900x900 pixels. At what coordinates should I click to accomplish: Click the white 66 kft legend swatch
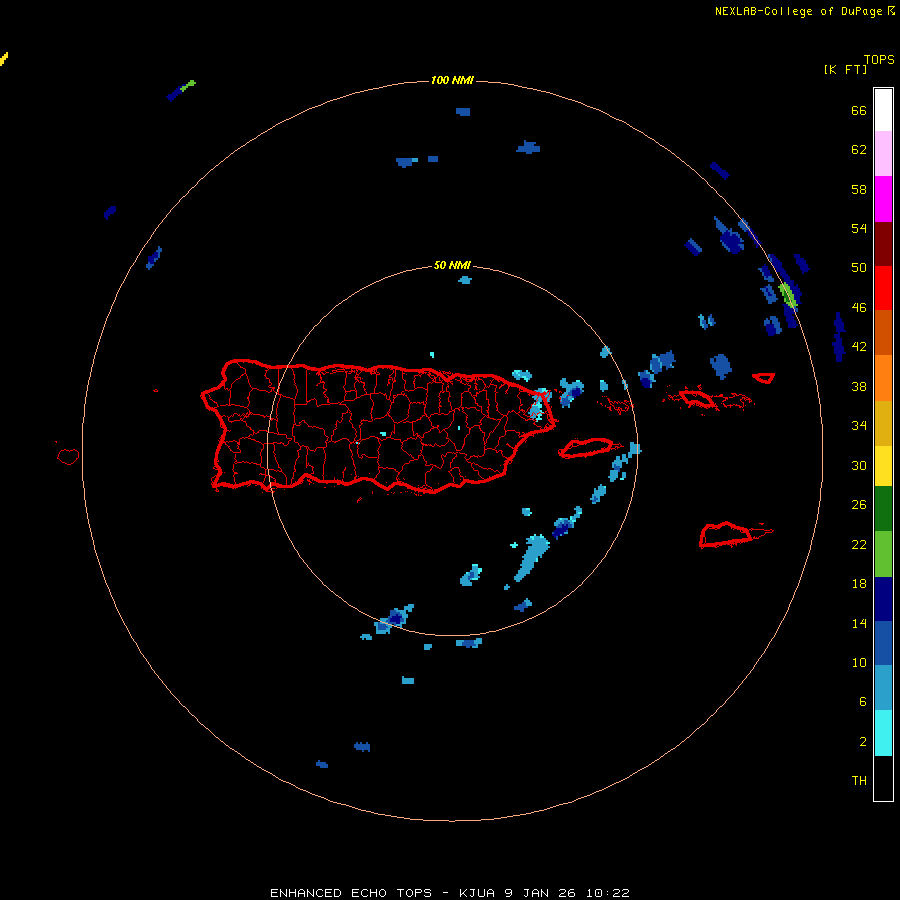point(883,110)
